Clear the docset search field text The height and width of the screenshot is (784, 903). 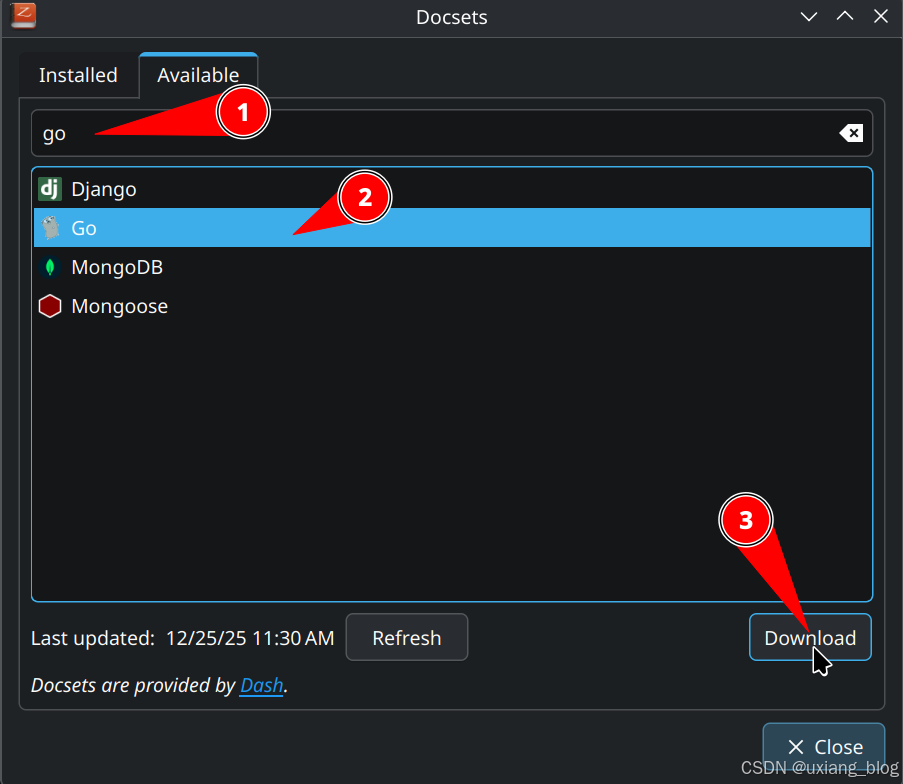[x=851, y=133]
